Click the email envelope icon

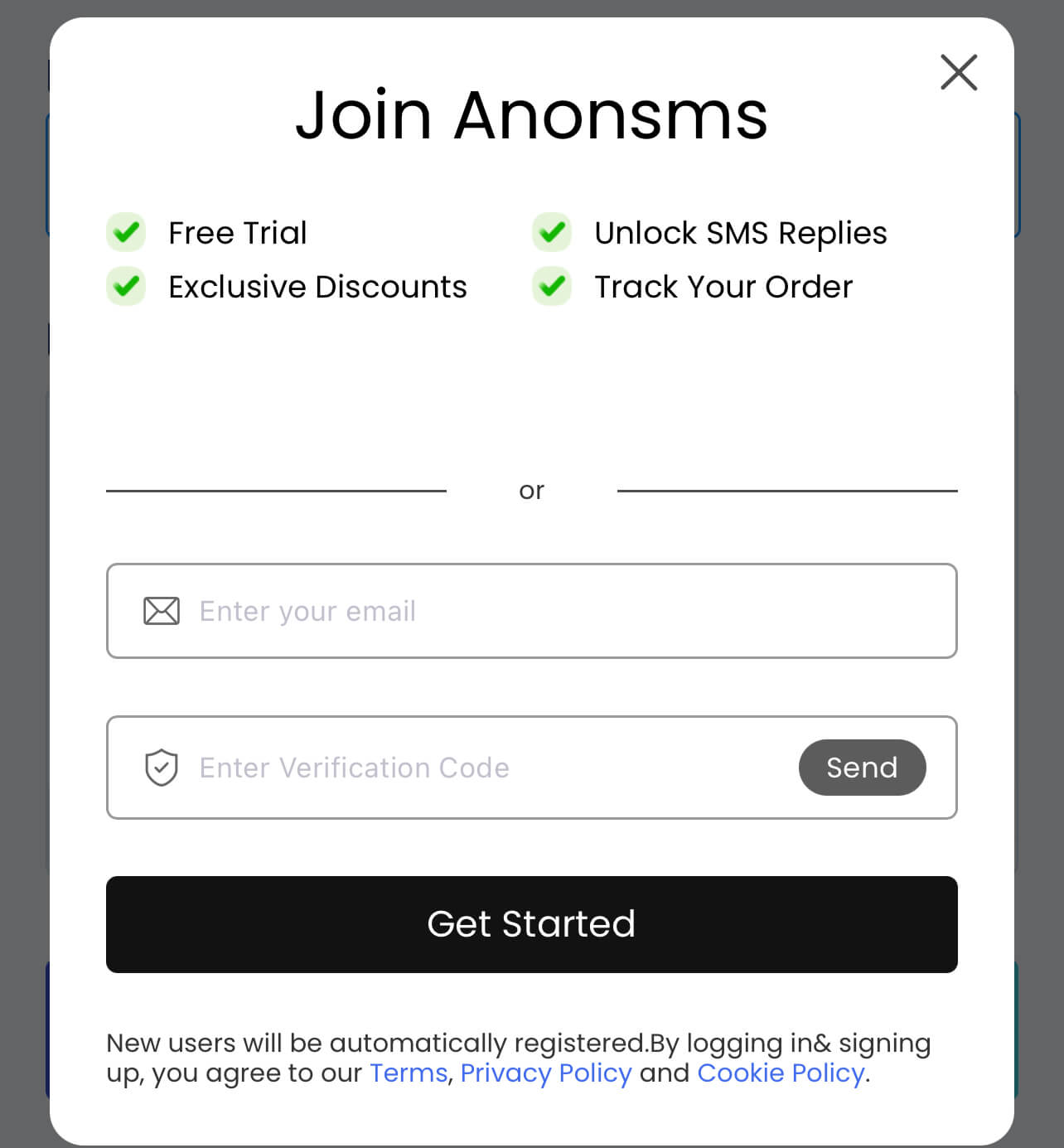(162, 611)
